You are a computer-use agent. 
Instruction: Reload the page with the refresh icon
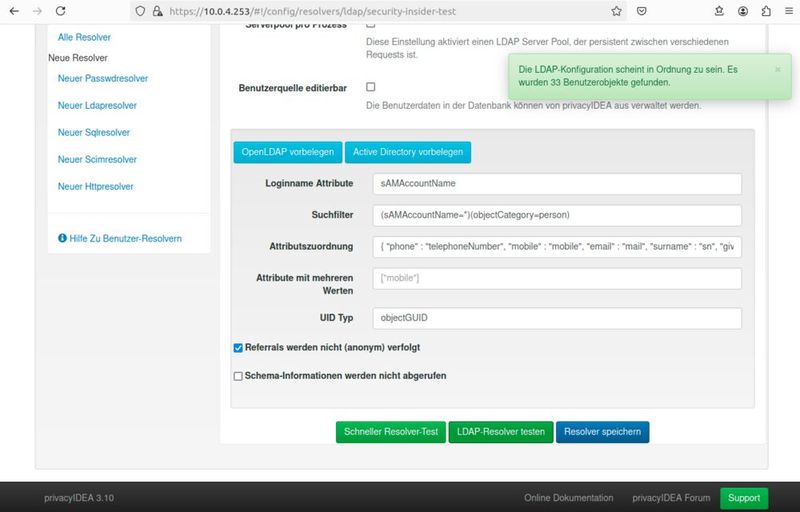60,11
